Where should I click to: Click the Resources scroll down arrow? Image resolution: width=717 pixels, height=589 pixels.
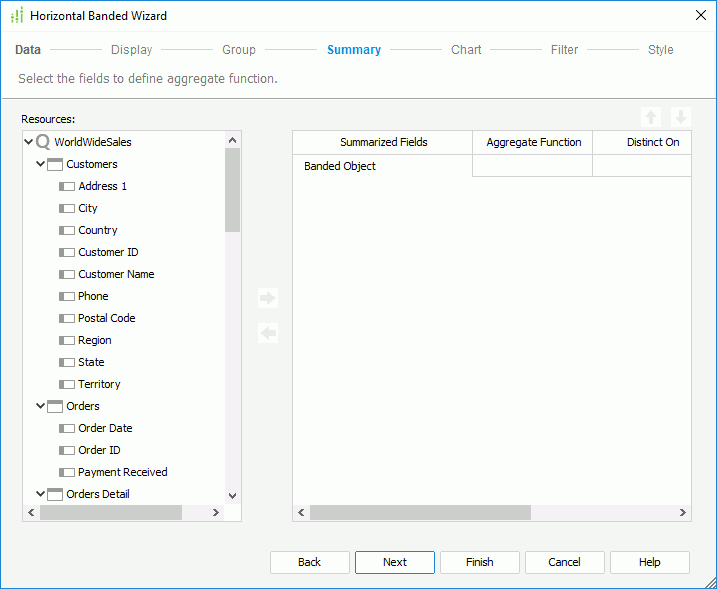232,496
